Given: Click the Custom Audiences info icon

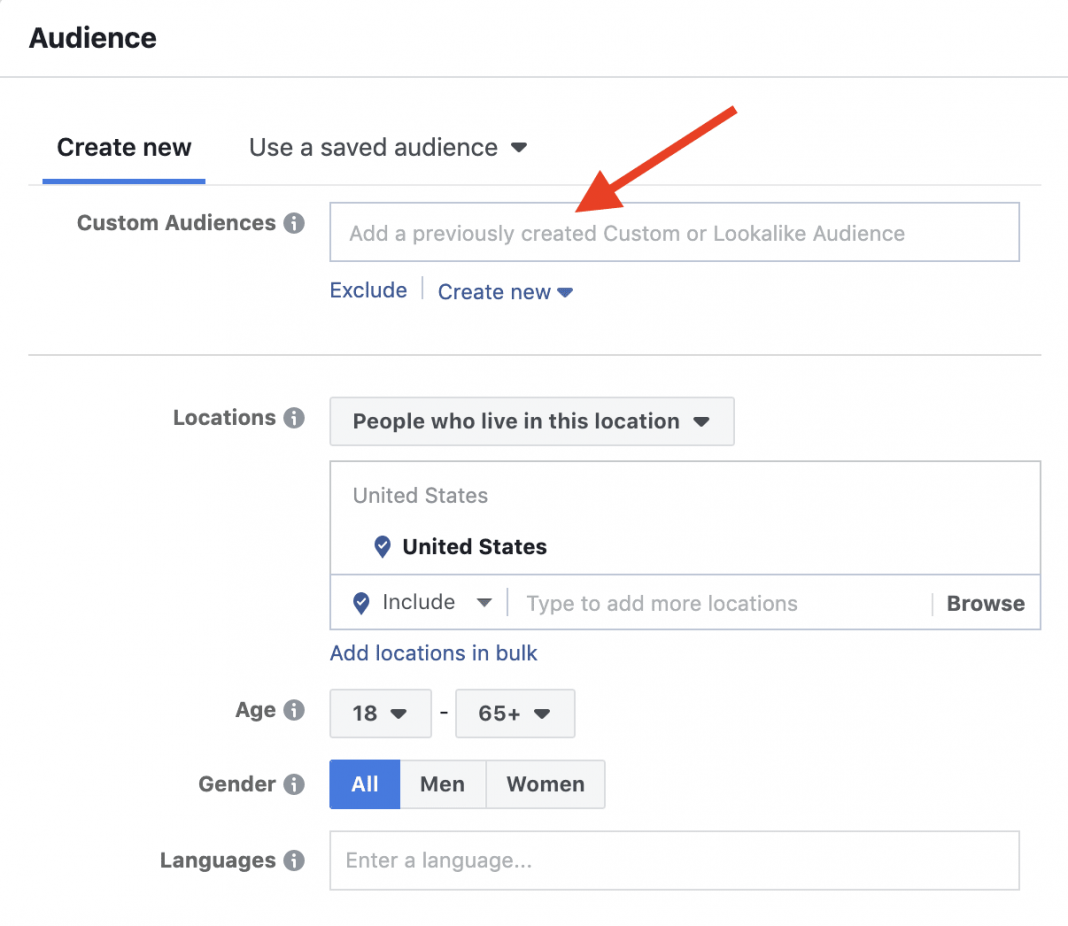Looking at the screenshot, I should tap(294, 223).
